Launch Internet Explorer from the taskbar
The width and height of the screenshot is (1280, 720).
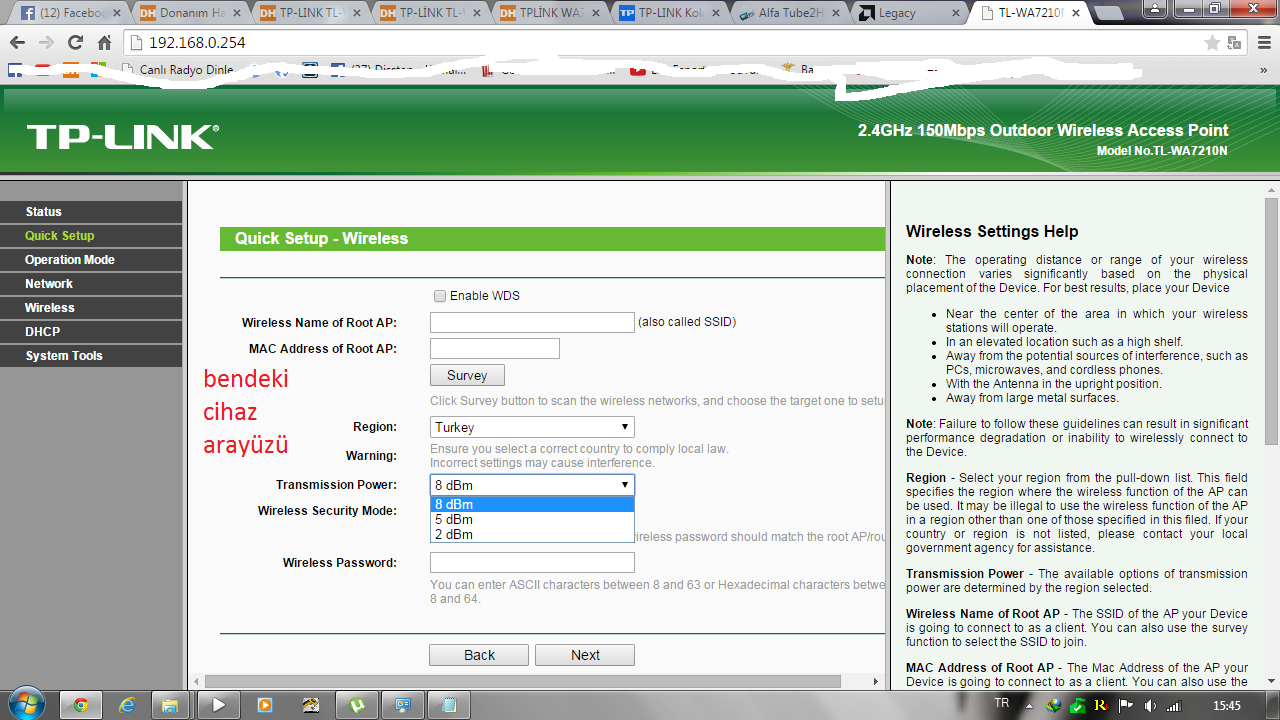pyautogui.click(x=127, y=705)
